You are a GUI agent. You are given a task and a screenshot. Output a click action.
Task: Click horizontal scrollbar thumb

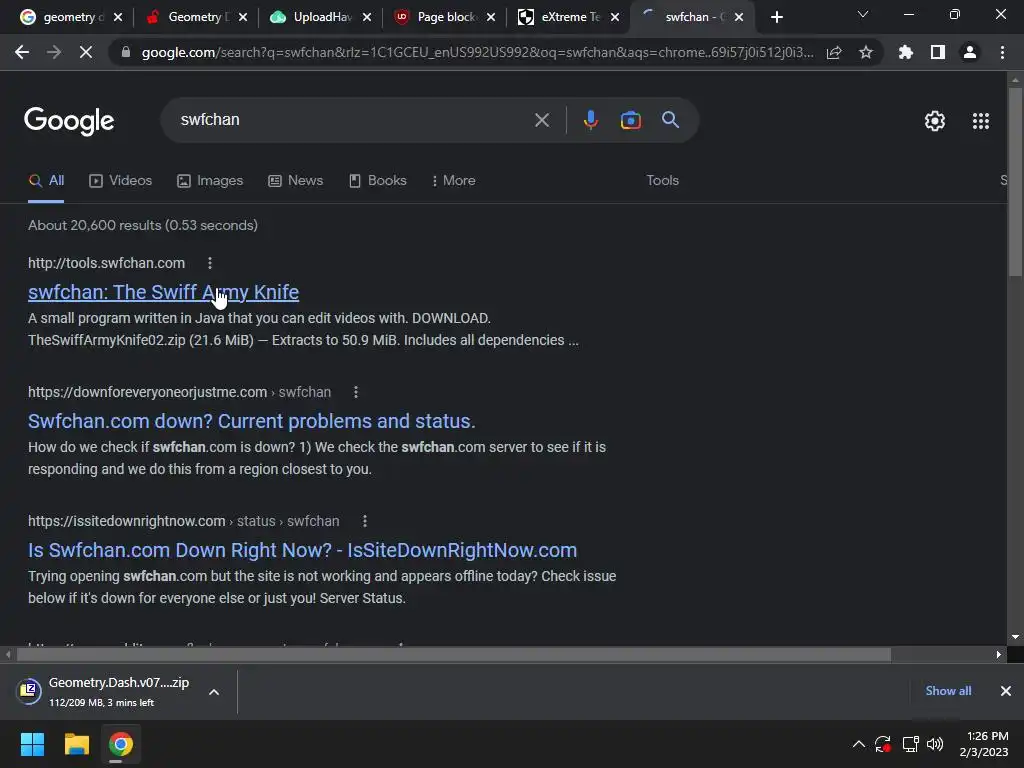point(454,654)
